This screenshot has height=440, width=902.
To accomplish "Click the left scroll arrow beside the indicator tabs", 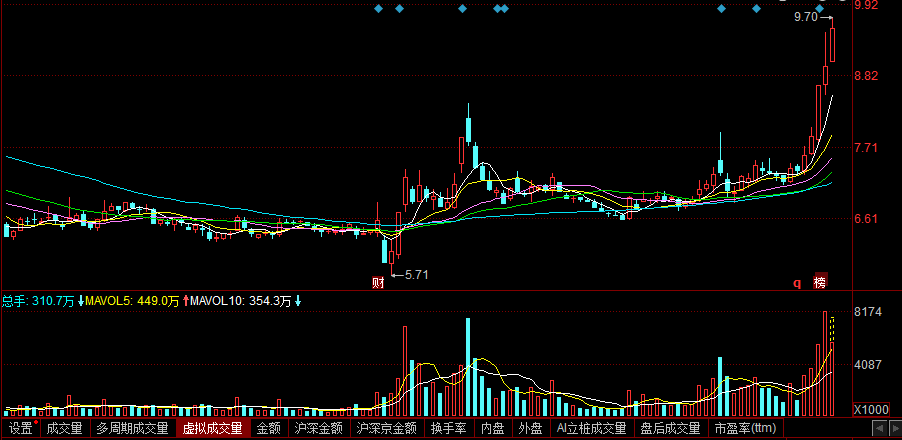I will pyautogui.click(x=879, y=428).
